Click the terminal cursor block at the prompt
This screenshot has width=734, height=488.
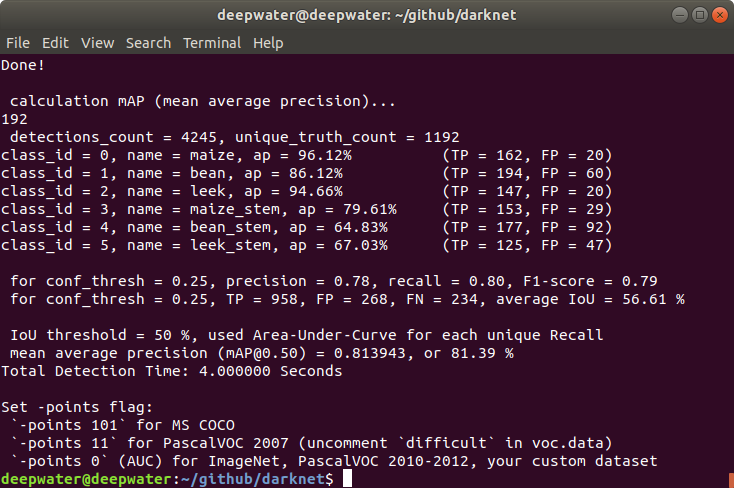pyautogui.click(x=347, y=479)
